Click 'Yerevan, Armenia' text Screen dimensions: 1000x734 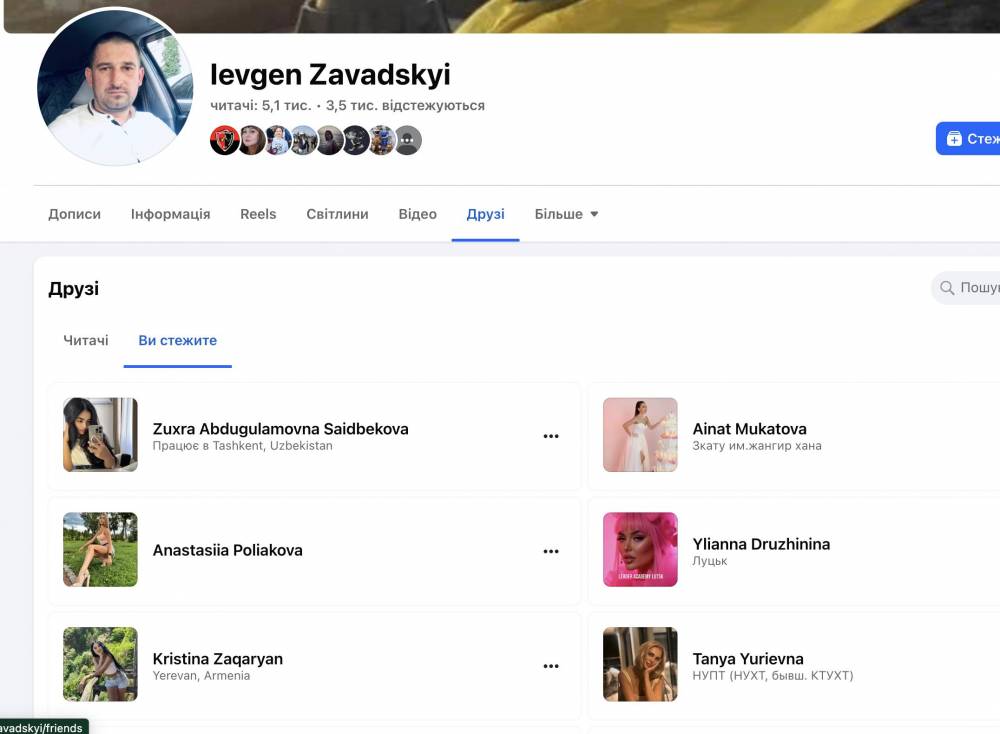pos(201,676)
